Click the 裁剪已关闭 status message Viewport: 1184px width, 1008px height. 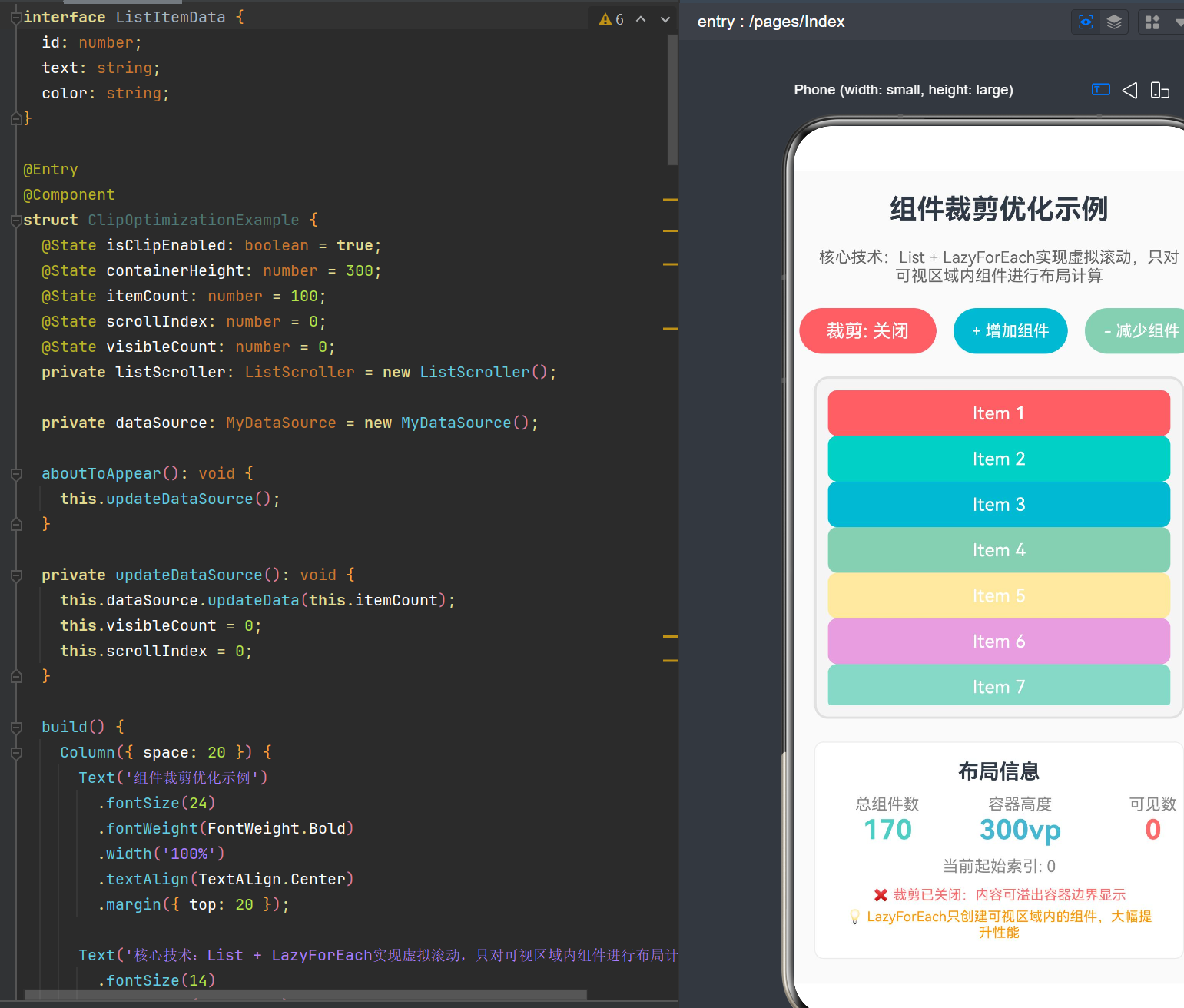999,895
